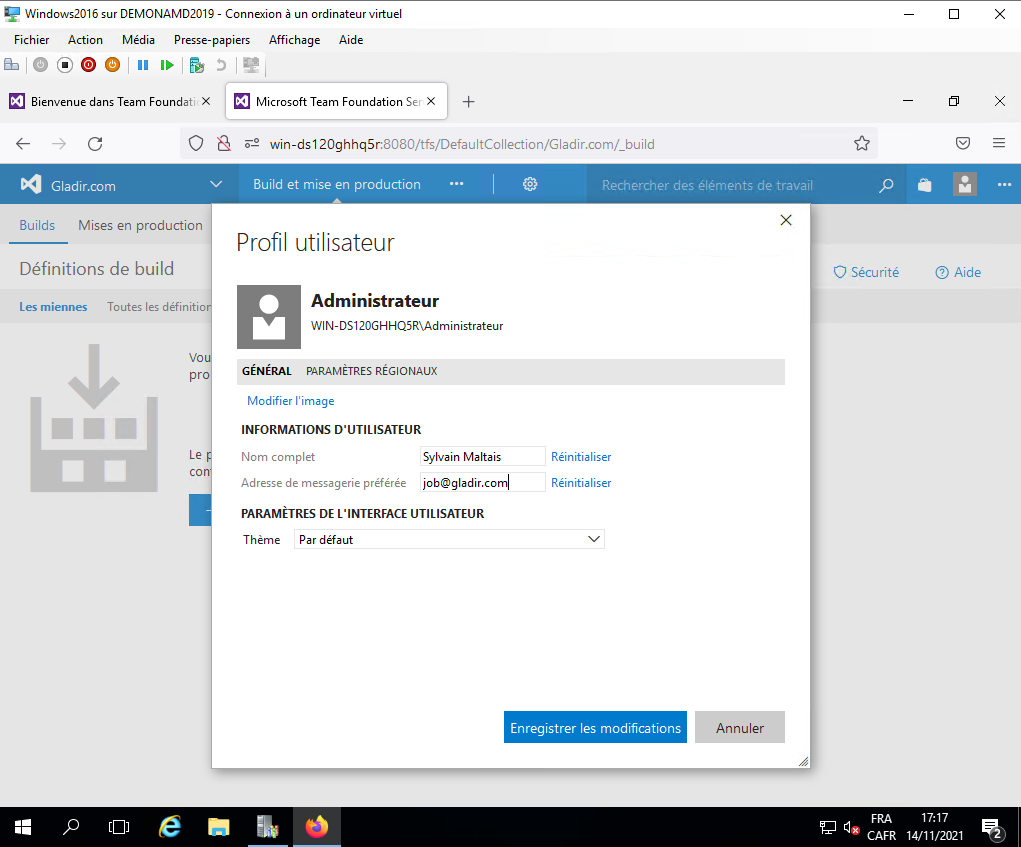Reload the page in Firefox
Image resolution: width=1021 pixels, height=847 pixels.
pos(95,144)
